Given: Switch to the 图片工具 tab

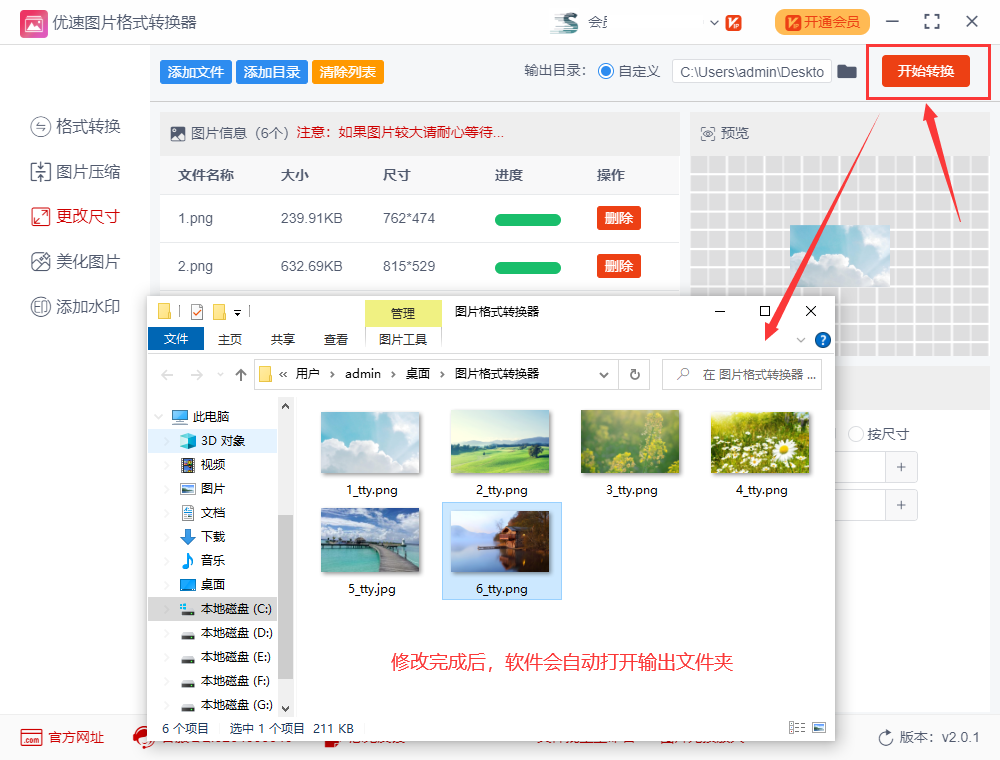Looking at the screenshot, I should coord(401,339).
